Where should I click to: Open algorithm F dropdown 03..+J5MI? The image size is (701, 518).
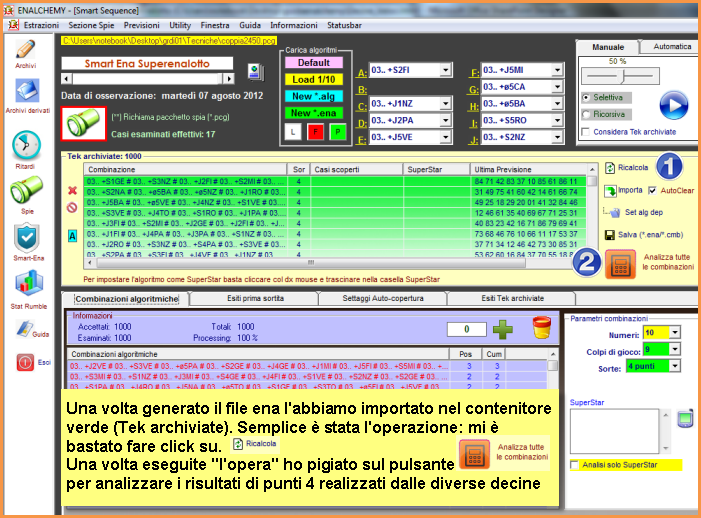tap(557, 70)
